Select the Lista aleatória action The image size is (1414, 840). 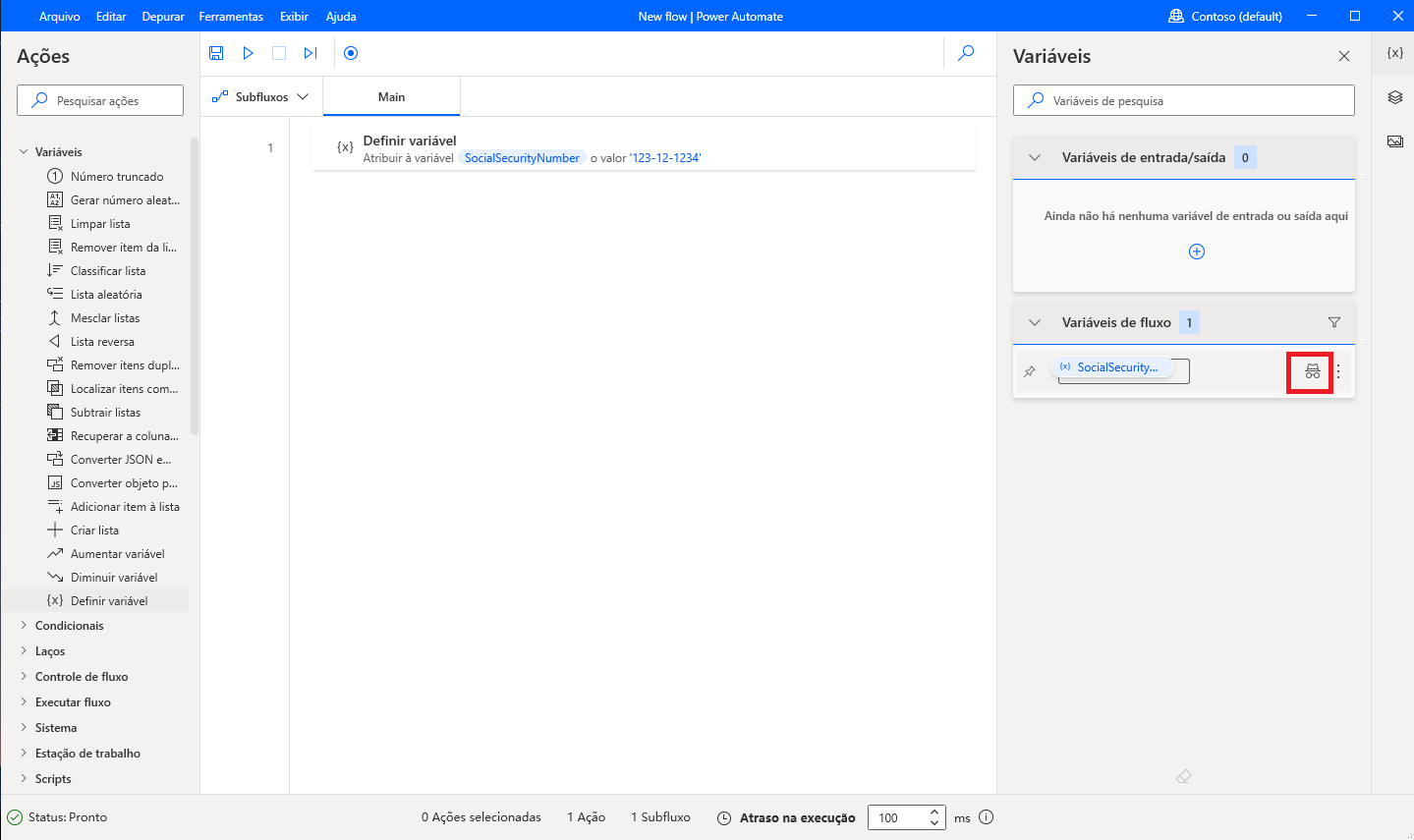94,295
